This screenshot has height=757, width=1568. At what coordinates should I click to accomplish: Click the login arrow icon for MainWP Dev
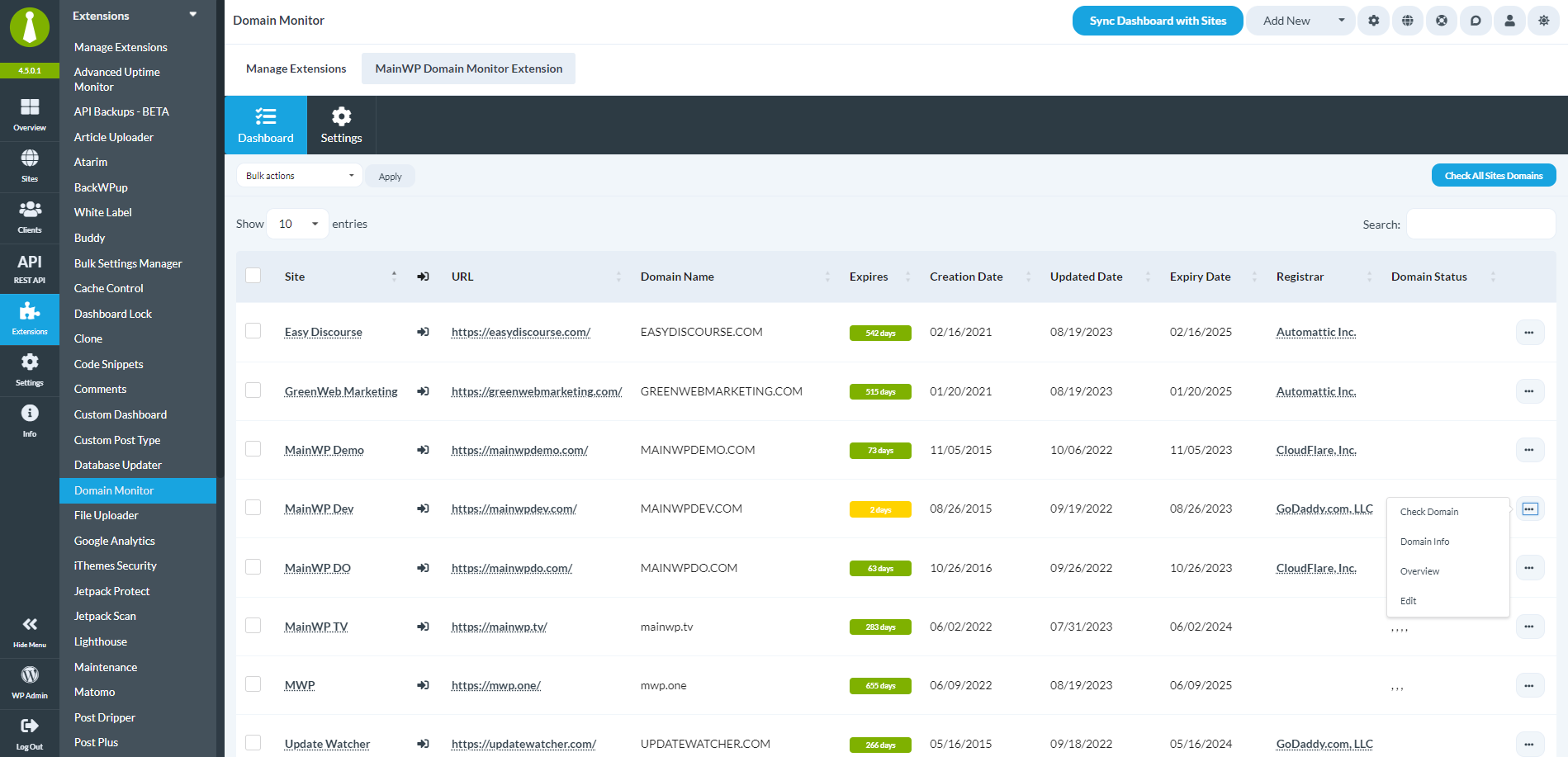pos(423,509)
